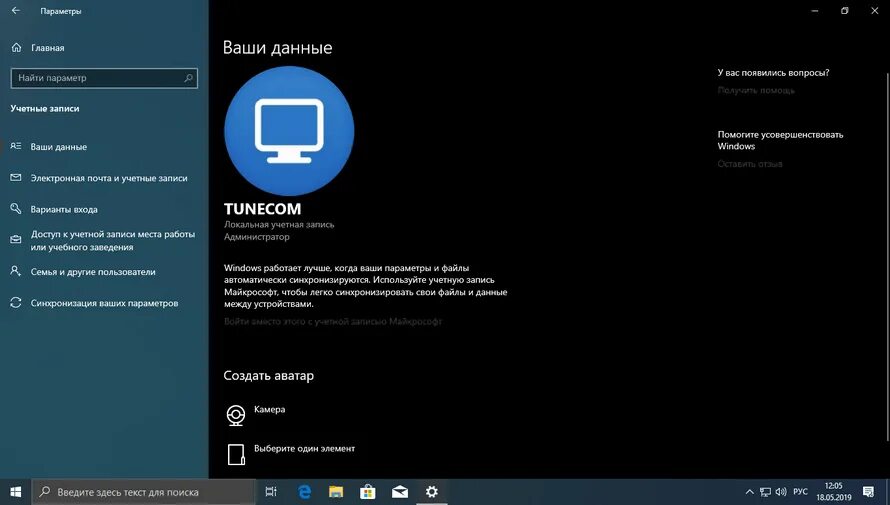This screenshot has height=505, width=890.
Task: Click the webcam icon beside Камера
Action: [x=236, y=415]
